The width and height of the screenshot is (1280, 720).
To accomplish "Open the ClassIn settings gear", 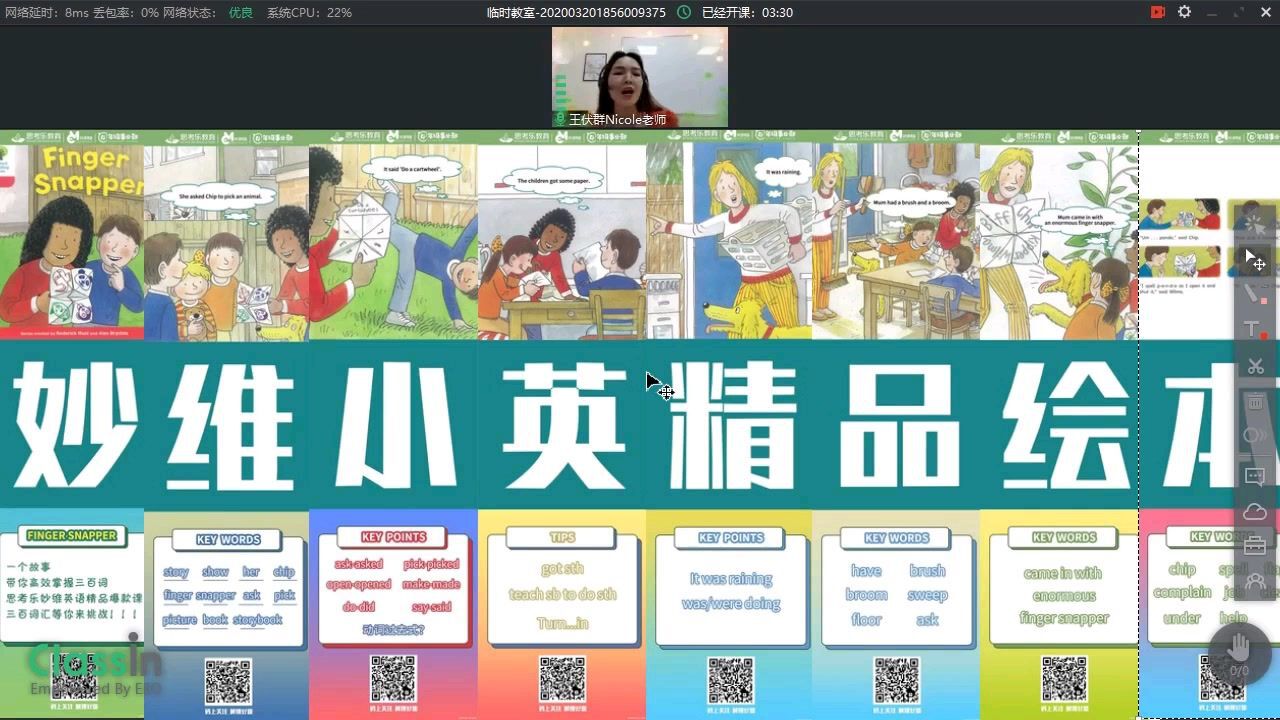I will tap(1185, 12).
